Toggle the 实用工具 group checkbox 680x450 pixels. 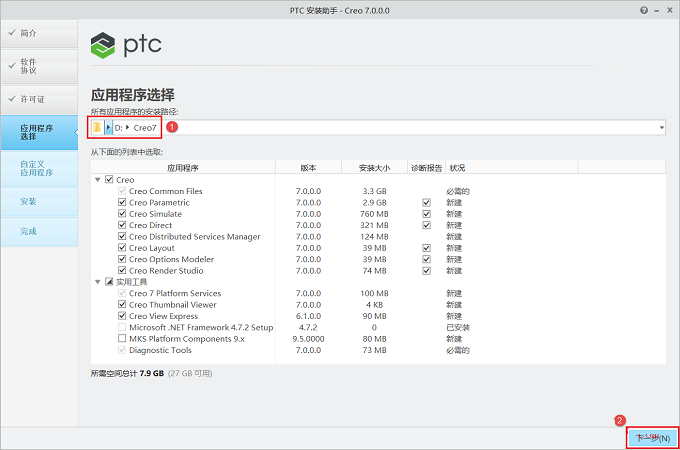coord(109,282)
